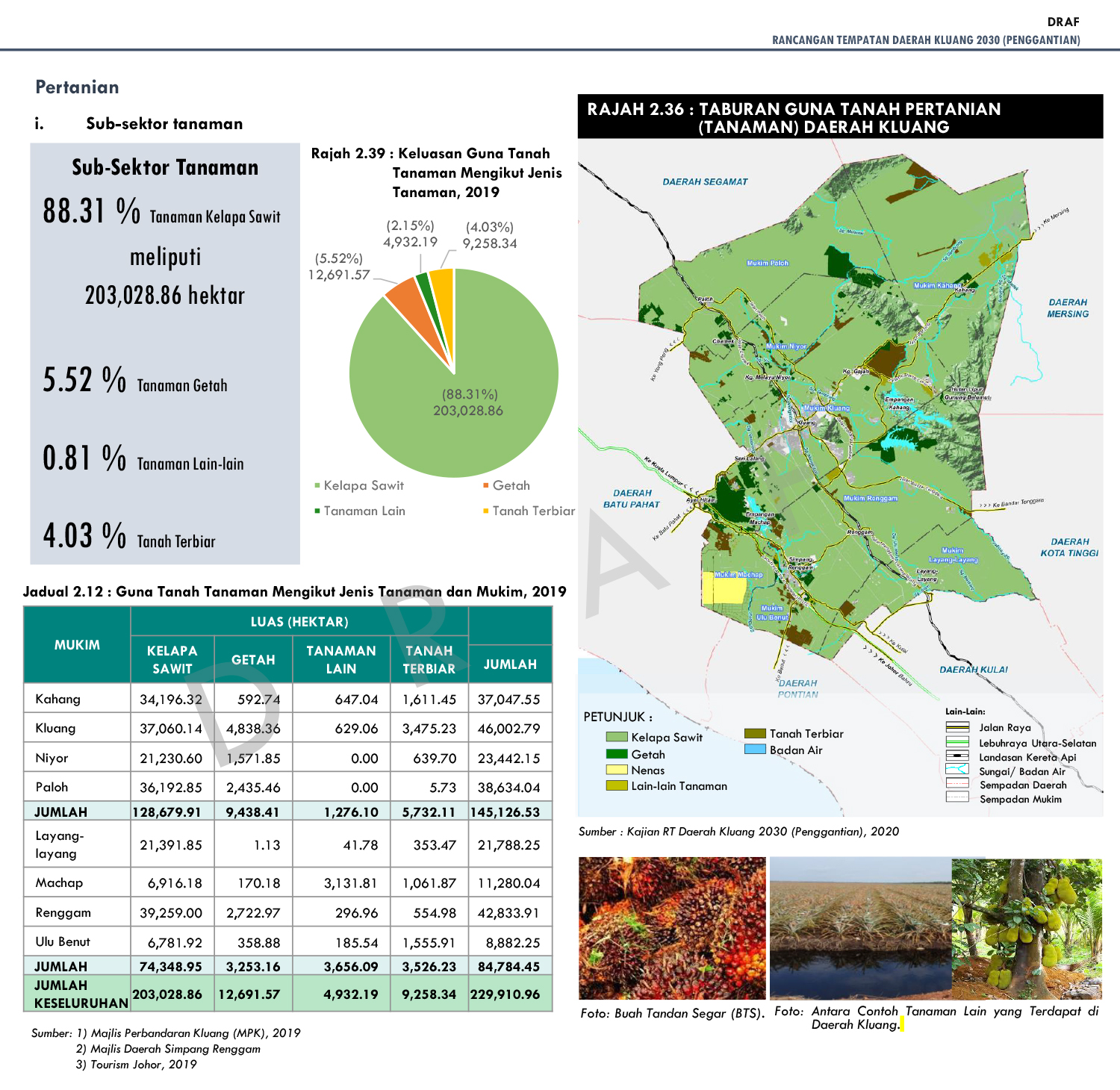Click the Kelapa Sawit pie legend marker
The width and height of the screenshot is (1120, 1090).
coord(317,486)
